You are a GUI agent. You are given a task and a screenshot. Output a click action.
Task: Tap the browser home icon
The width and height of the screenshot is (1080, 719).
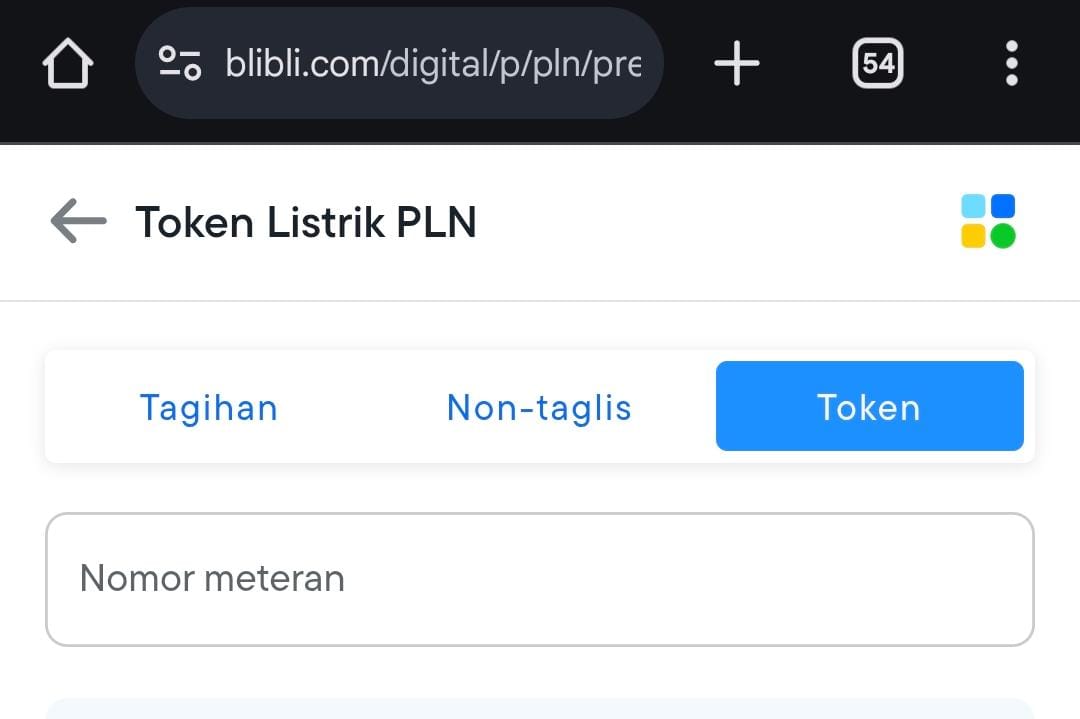coord(68,63)
